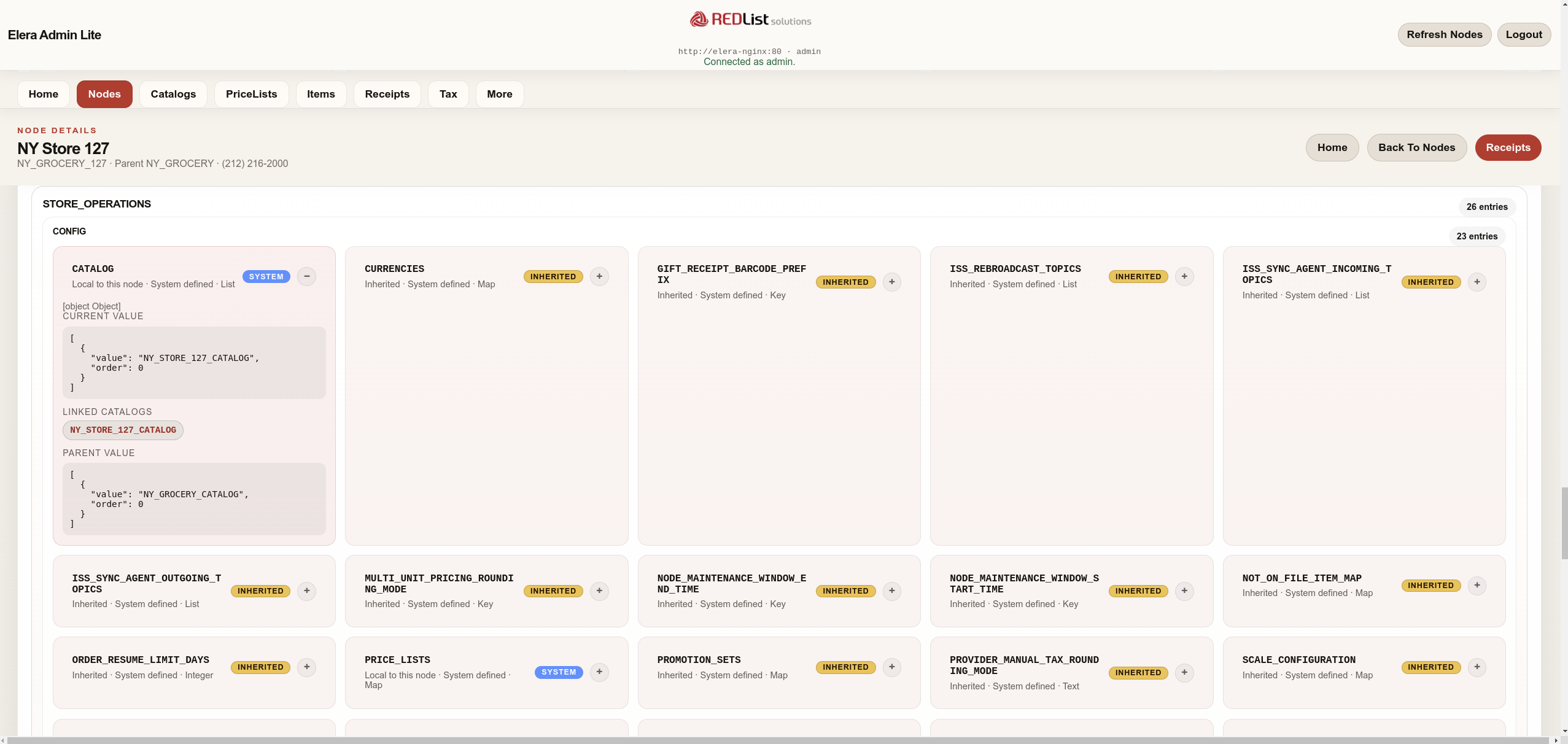The width and height of the screenshot is (1568, 744).
Task: Click the red Receipts button
Action: click(x=1507, y=147)
